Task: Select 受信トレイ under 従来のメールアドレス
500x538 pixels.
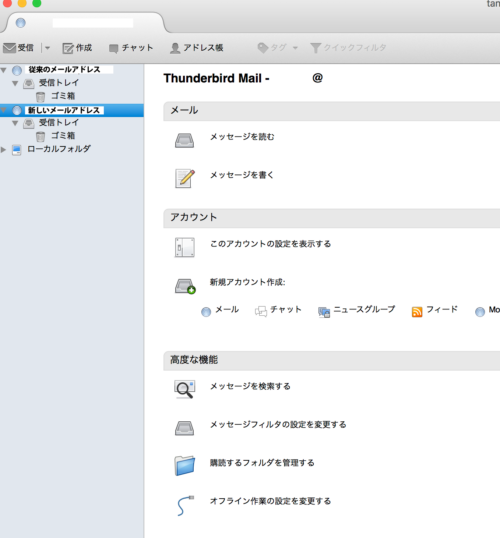Action: 59,83
